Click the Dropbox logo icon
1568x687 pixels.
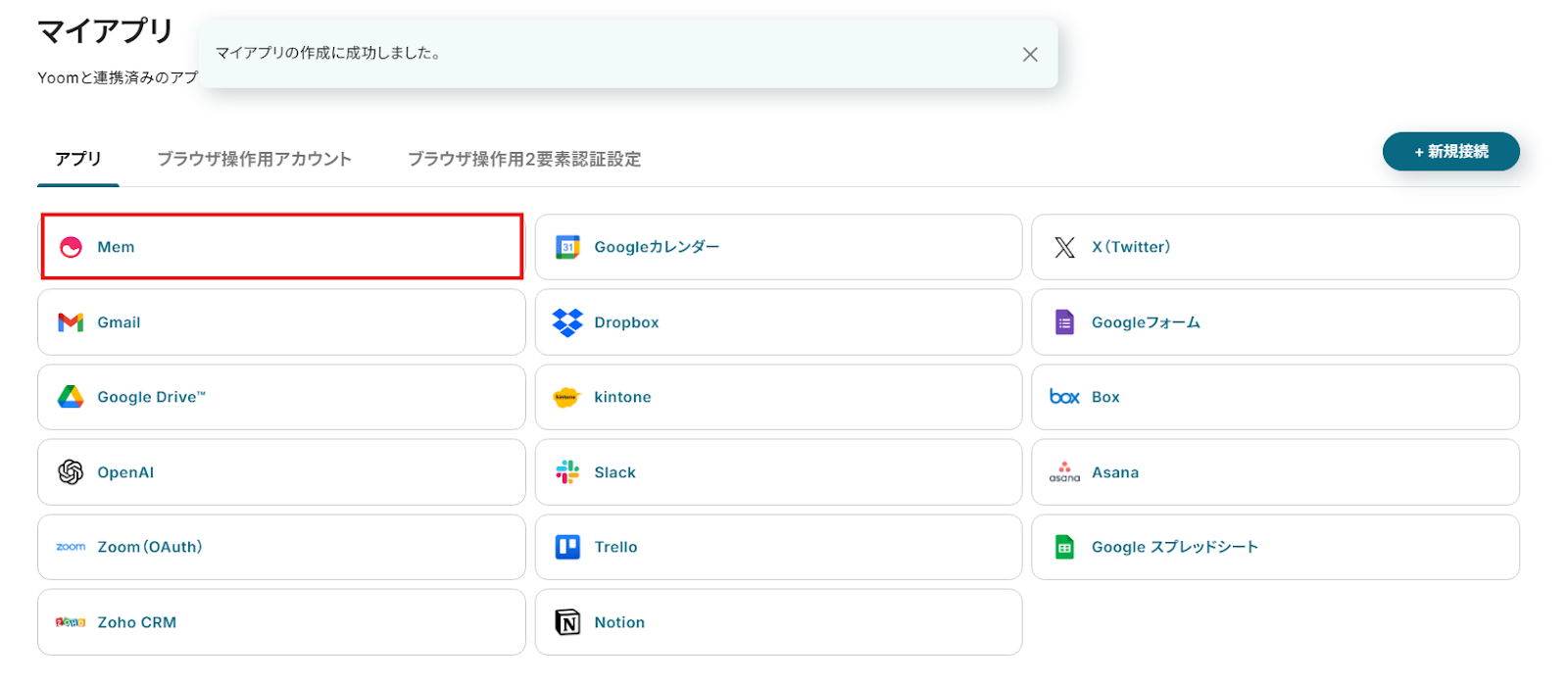coord(567,322)
